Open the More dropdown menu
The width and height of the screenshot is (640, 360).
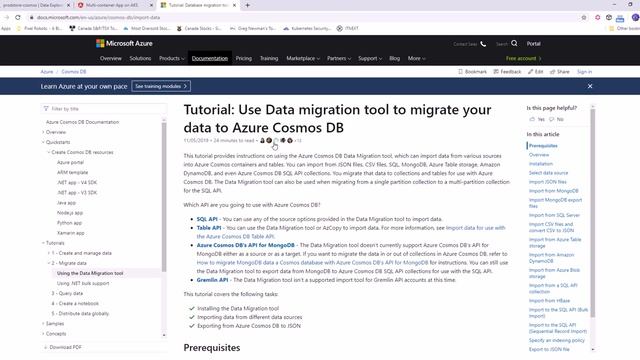(x=416, y=58)
